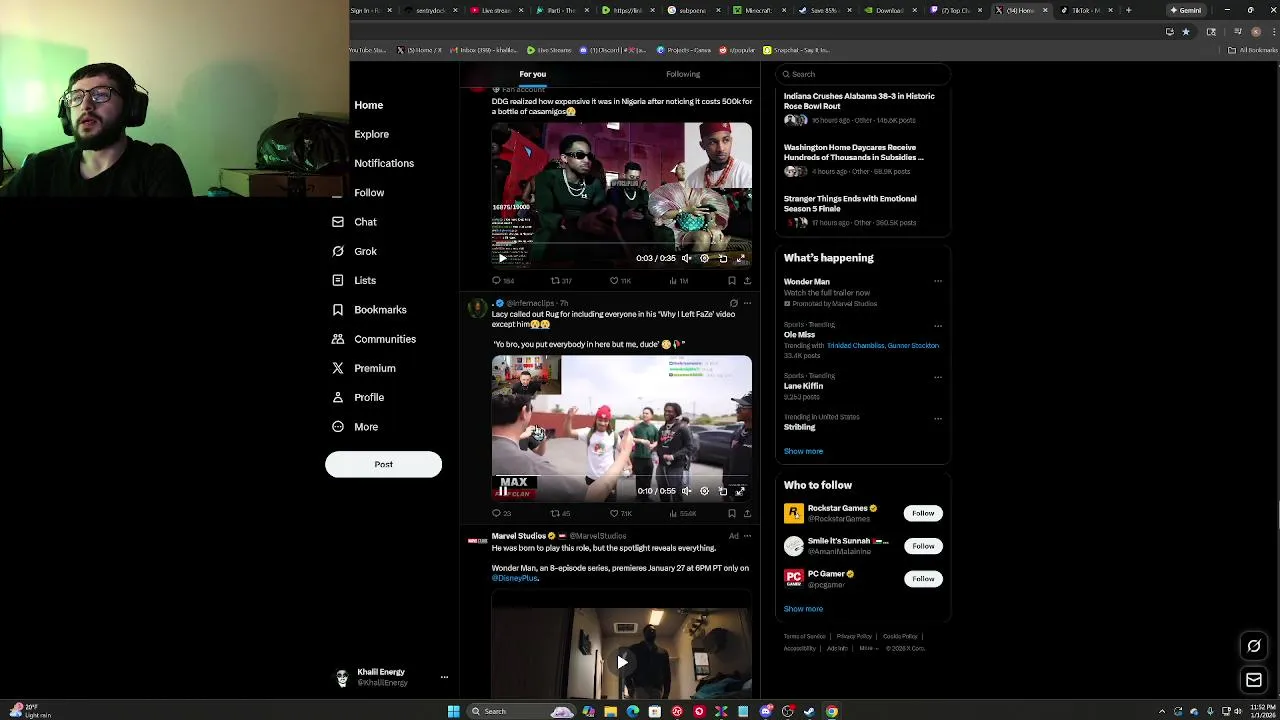Follow PC Gamer
1280x720 pixels.
tap(923, 579)
